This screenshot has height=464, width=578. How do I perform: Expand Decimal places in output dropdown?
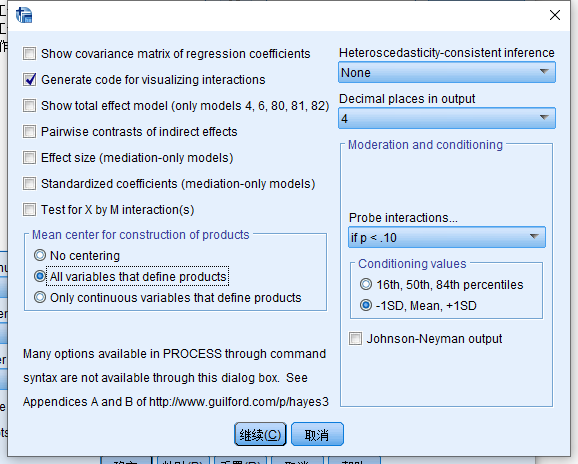[x=447, y=118]
